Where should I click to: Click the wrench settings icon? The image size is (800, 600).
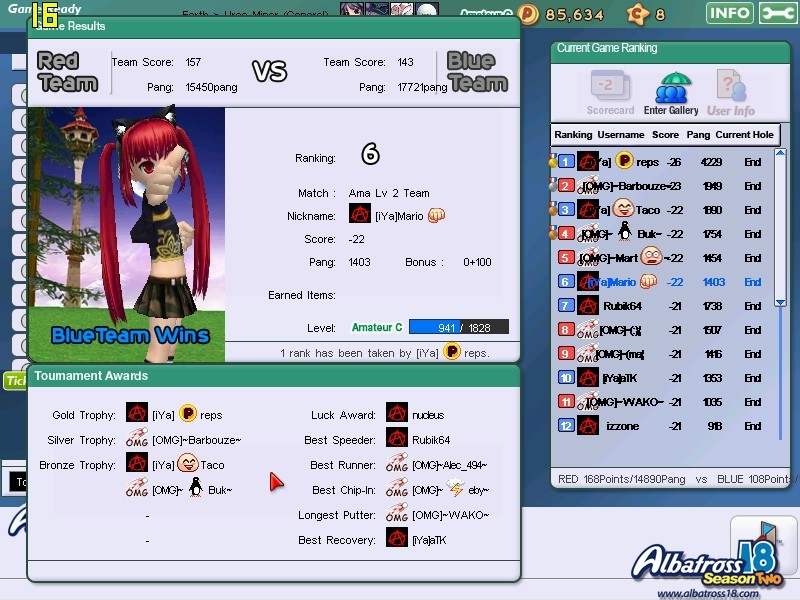click(x=777, y=13)
